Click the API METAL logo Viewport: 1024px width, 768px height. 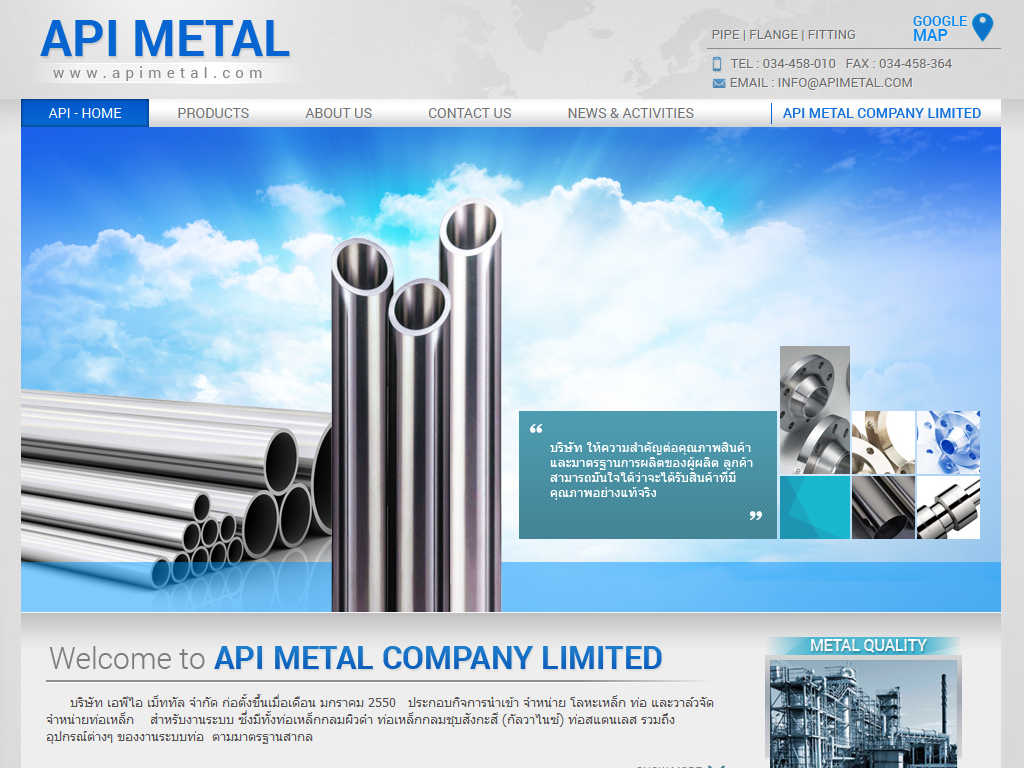point(165,39)
